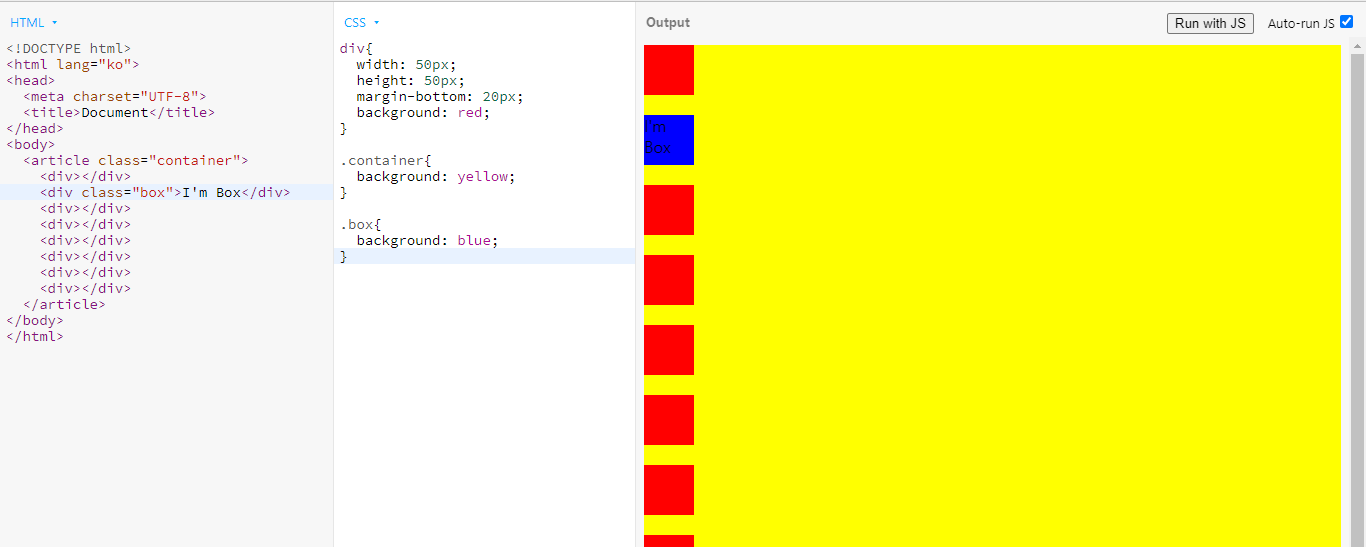Image resolution: width=1366 pixels, height=547 pixels.
Task: Click the 'background: yellow;' CSS line
Action: (x=436, y=176)
